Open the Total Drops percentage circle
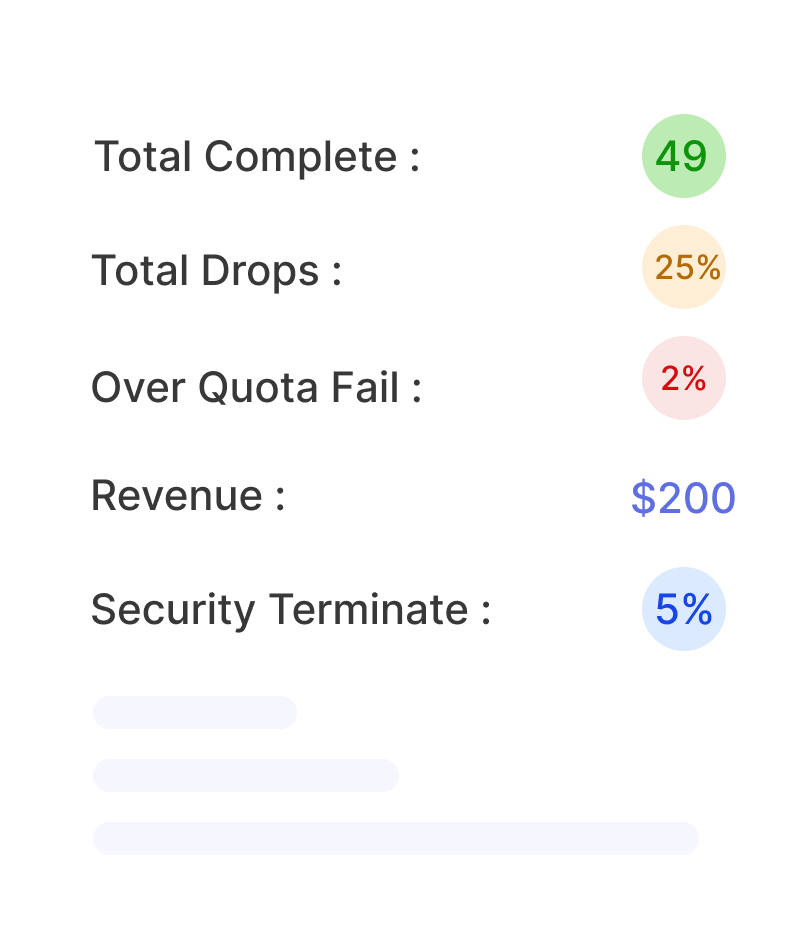The image size is (792, 927). point(683,267)
